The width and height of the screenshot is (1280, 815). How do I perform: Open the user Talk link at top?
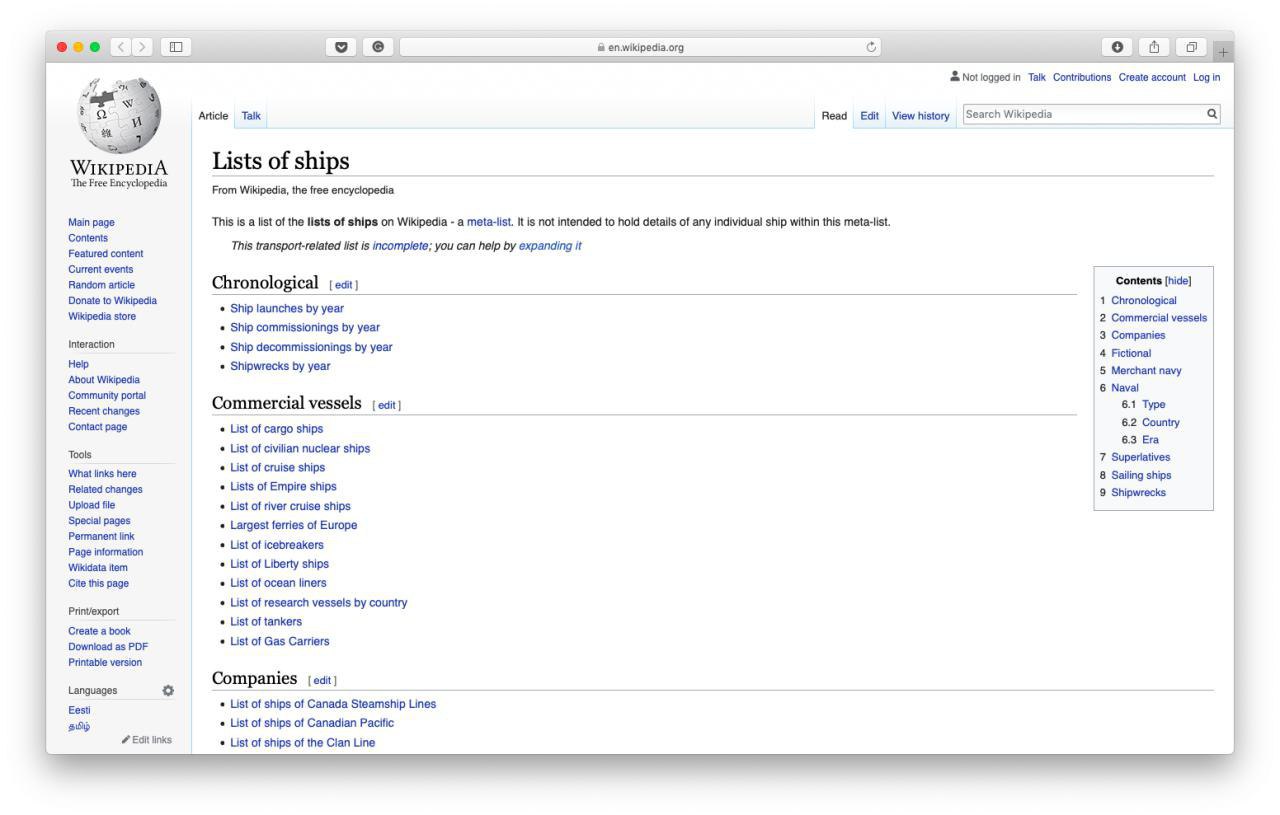pos(1036,77)
